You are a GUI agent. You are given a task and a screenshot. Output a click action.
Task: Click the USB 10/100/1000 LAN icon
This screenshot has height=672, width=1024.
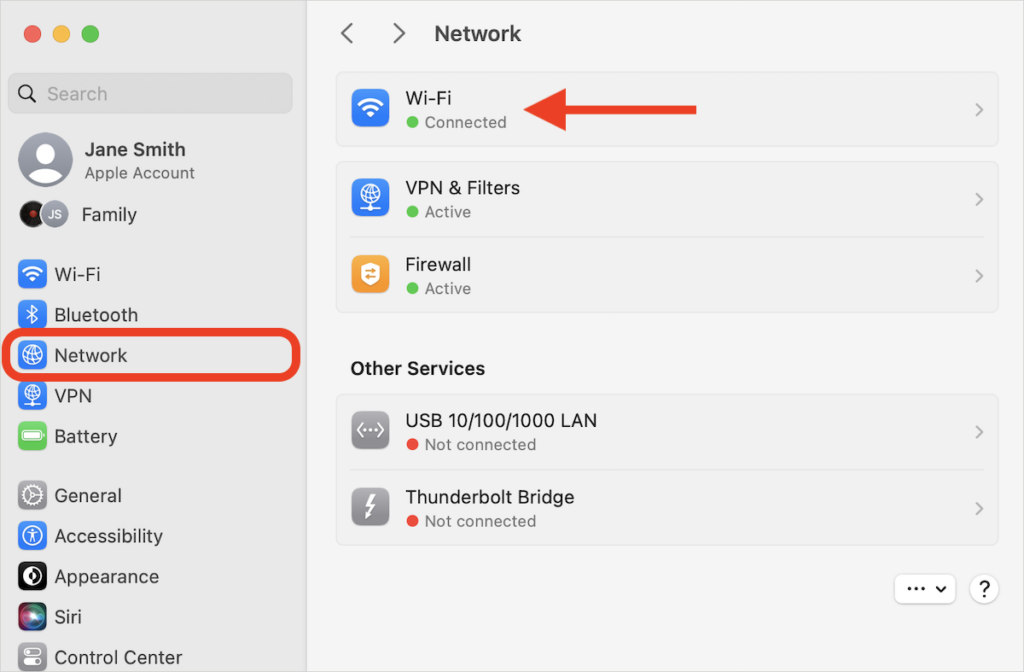pos(370,430)
